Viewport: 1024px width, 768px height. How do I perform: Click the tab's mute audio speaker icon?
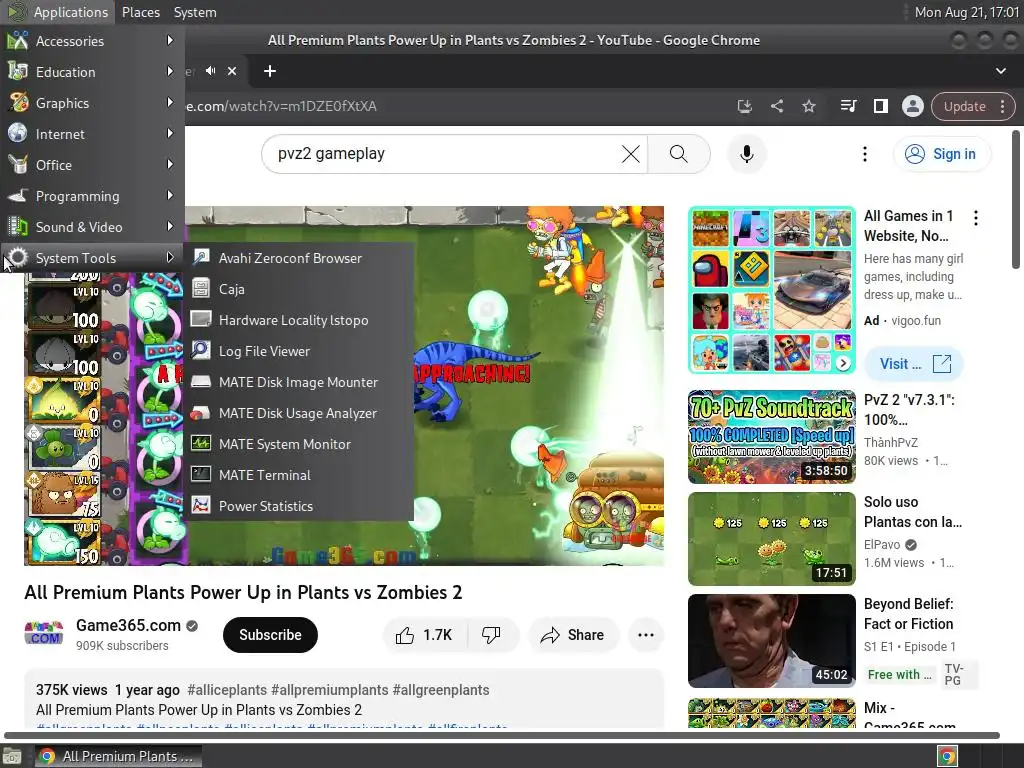click(210, 71)
